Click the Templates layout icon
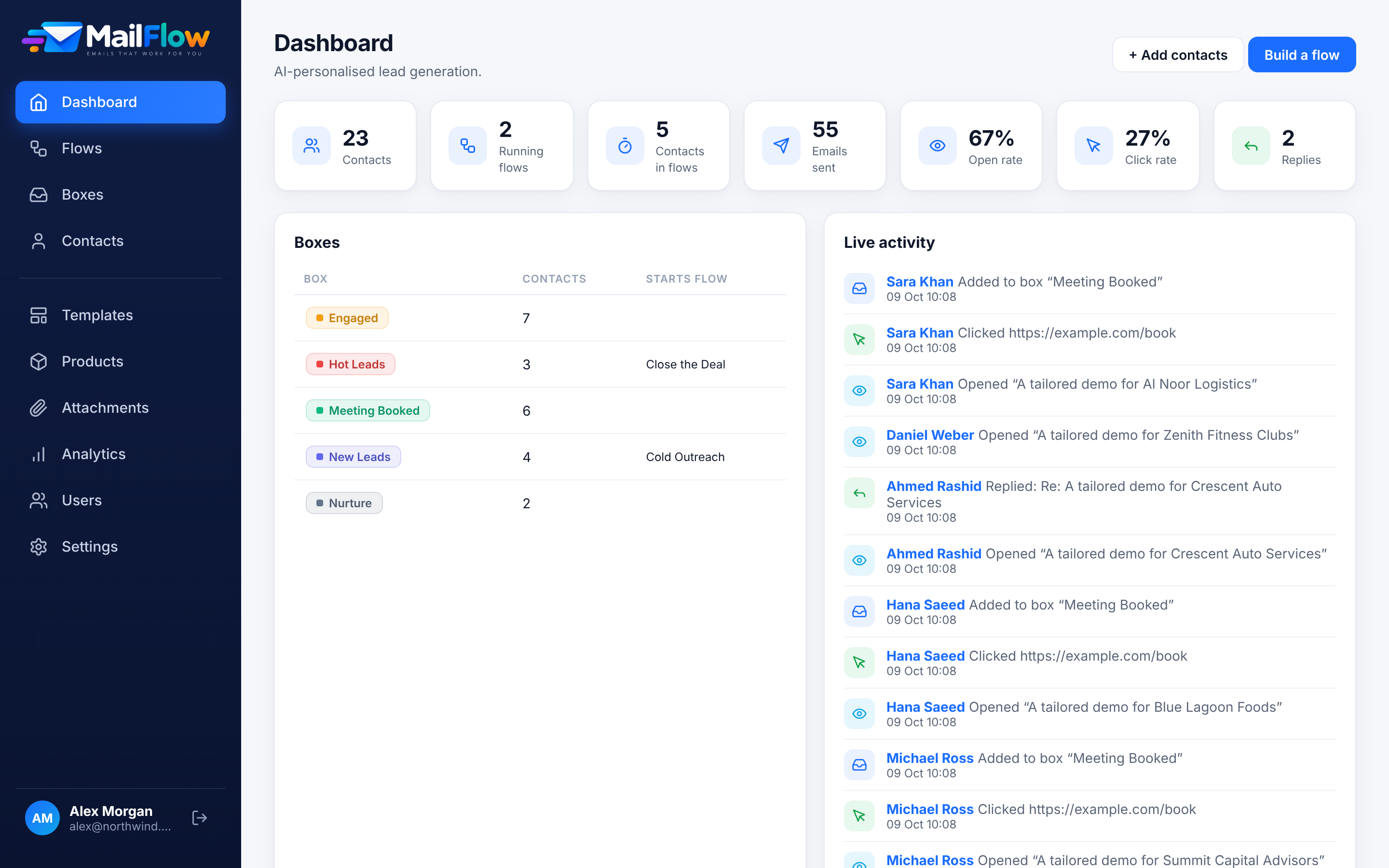Image resolution: width=1389 pixels, height=868 pixels. coord(39,315)
